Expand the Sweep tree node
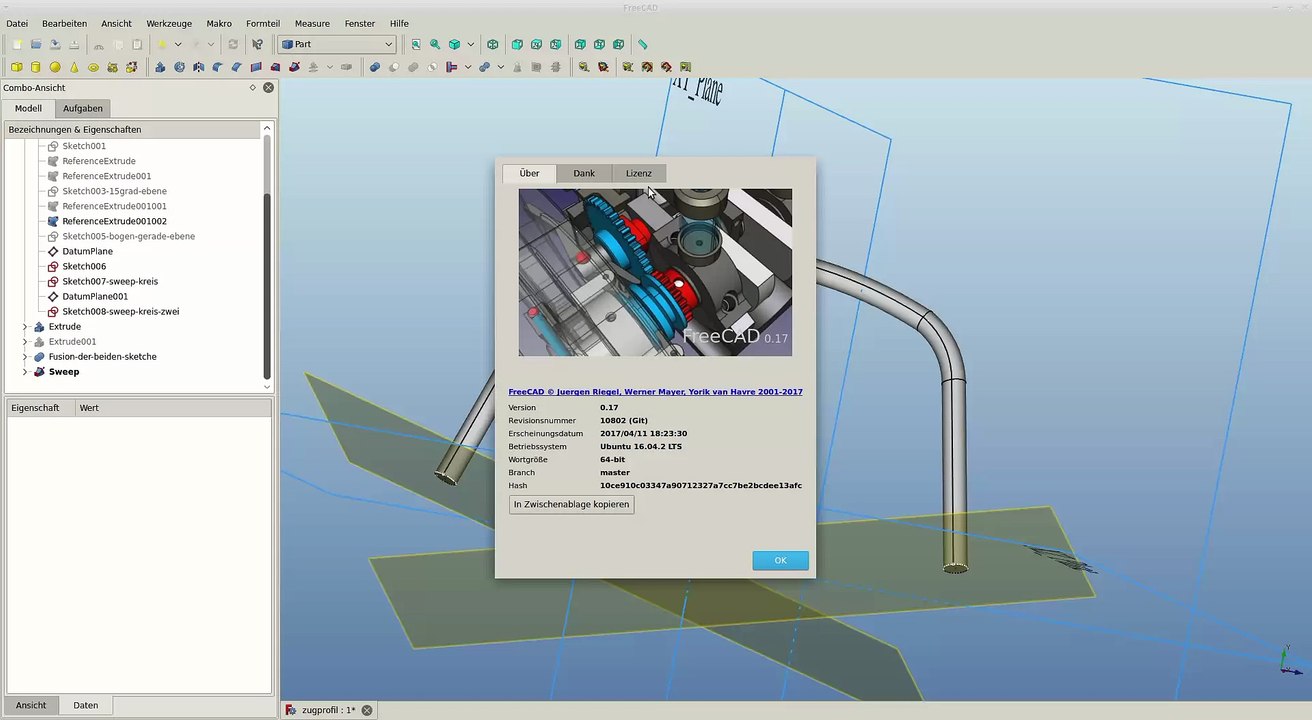 point(25,372)
